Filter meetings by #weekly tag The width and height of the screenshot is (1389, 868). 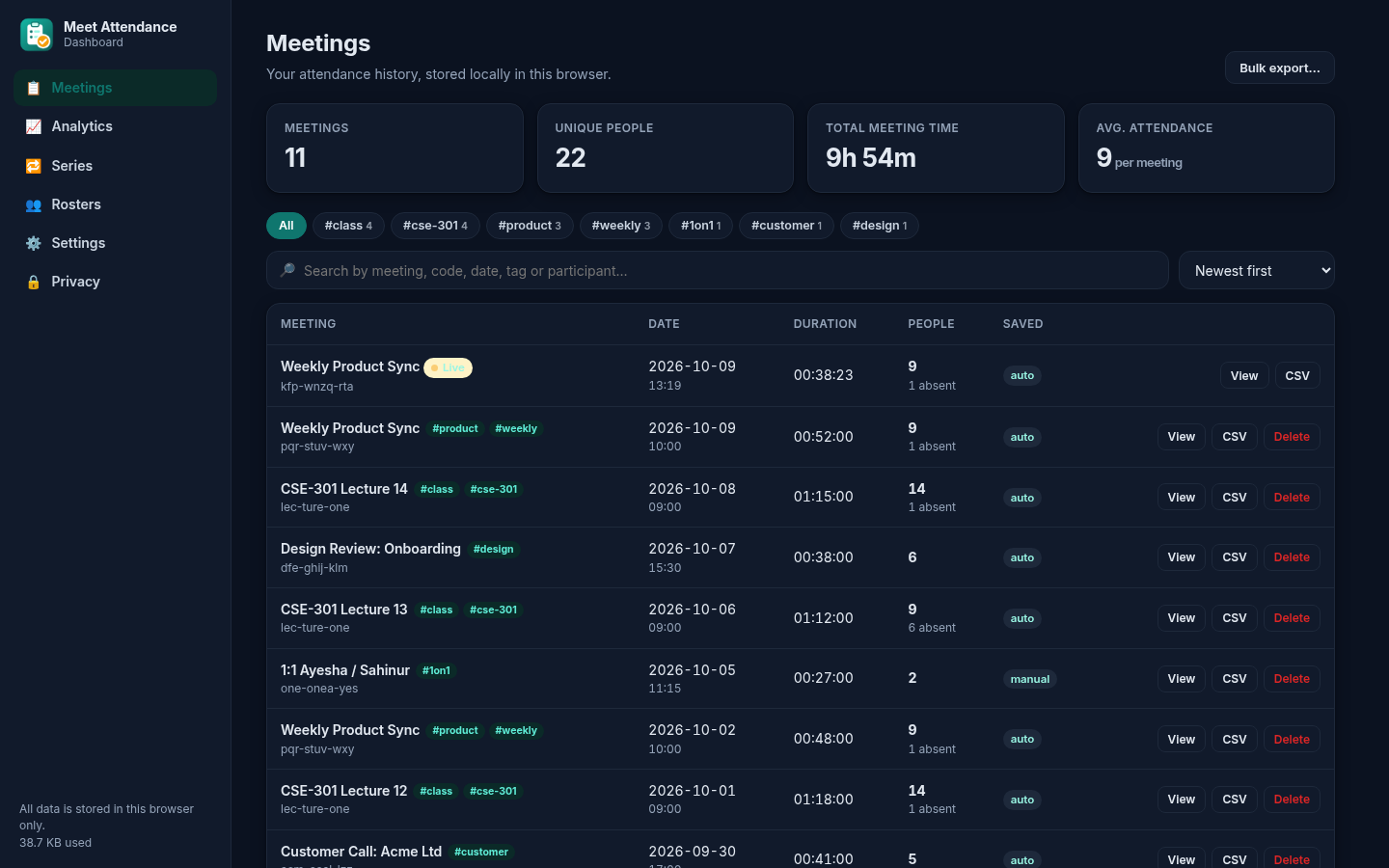[x=621, y=226]
